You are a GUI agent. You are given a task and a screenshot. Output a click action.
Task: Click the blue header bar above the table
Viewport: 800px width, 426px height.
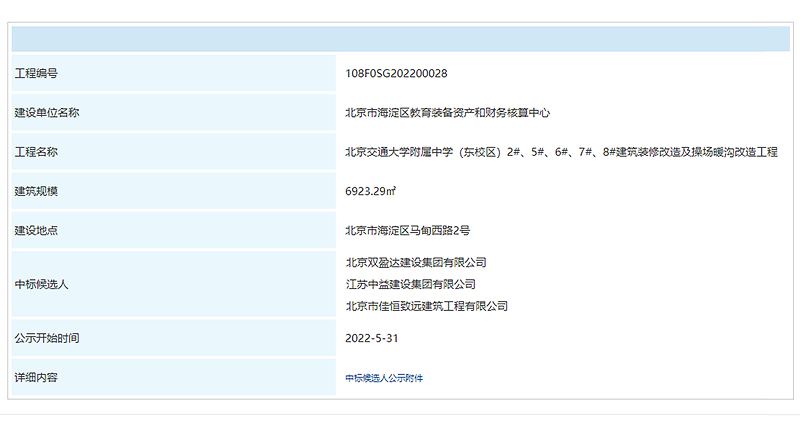click(x=400, y=39)
